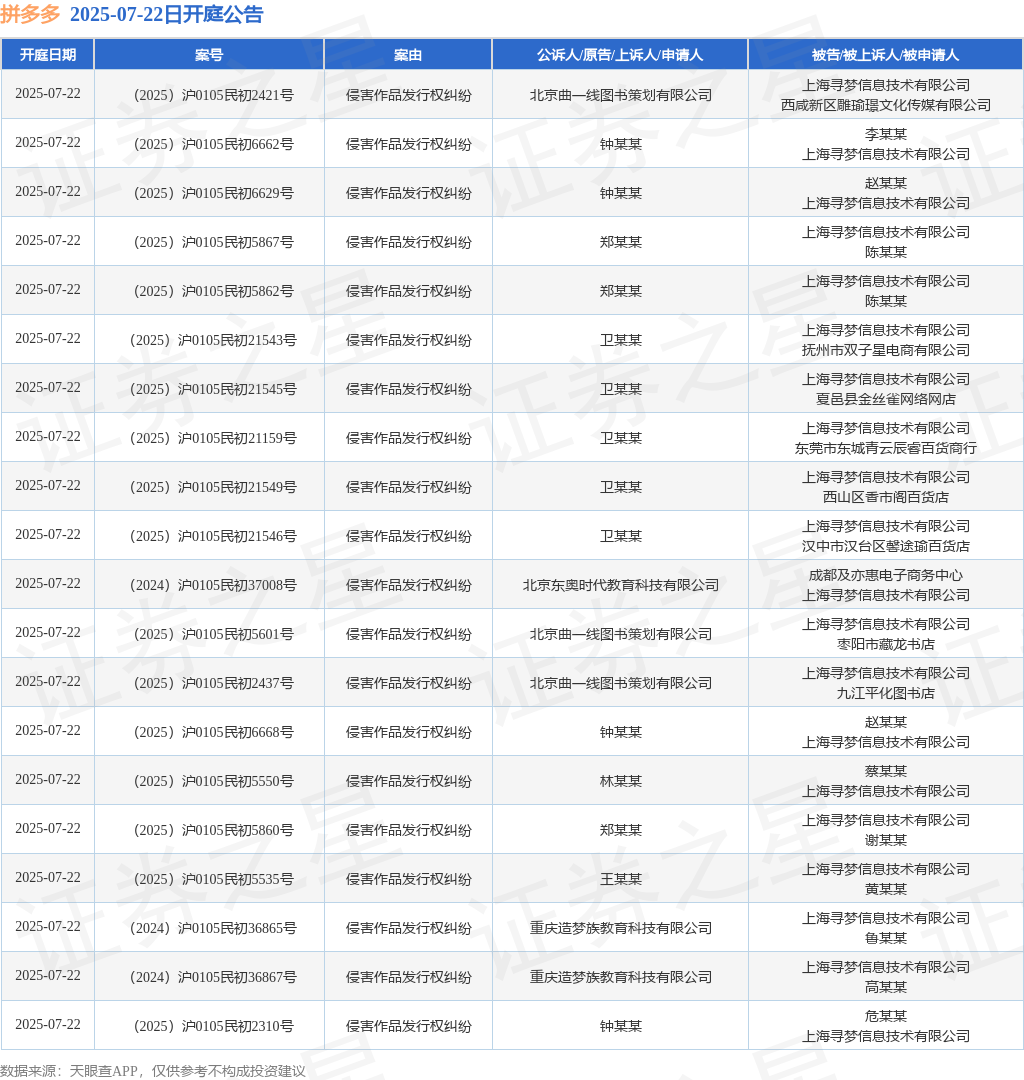The width and height of the screenshot is (1024, 1080).
Task: Click defendant 陈某某 in the 5867号 row
Action: coord(886,252)
